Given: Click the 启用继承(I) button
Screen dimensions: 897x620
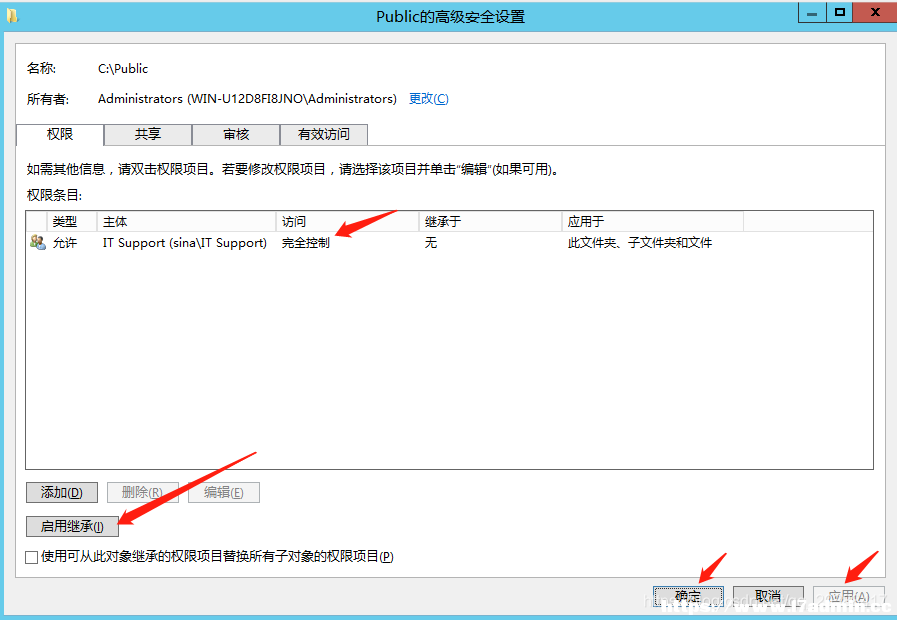Looking at the screenshot, I should click(x=72, y=526).
